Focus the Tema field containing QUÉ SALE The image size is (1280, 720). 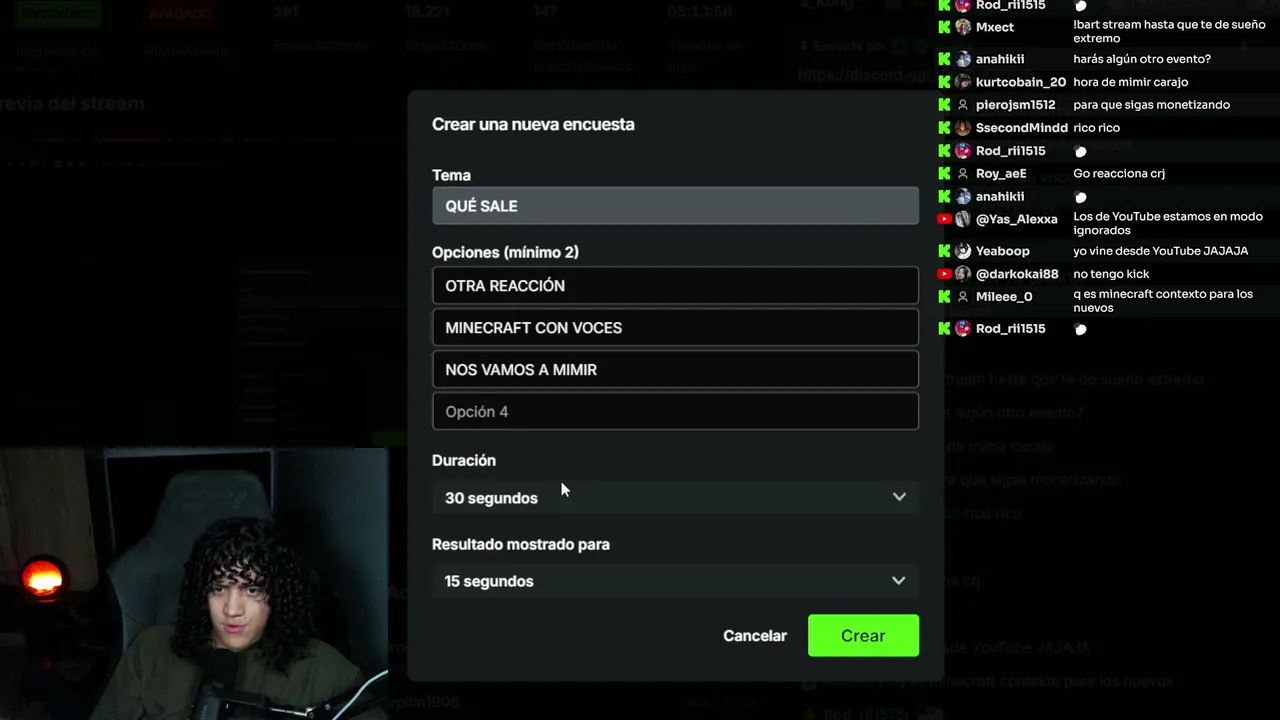pyautogui.click(x=675, y=206)
